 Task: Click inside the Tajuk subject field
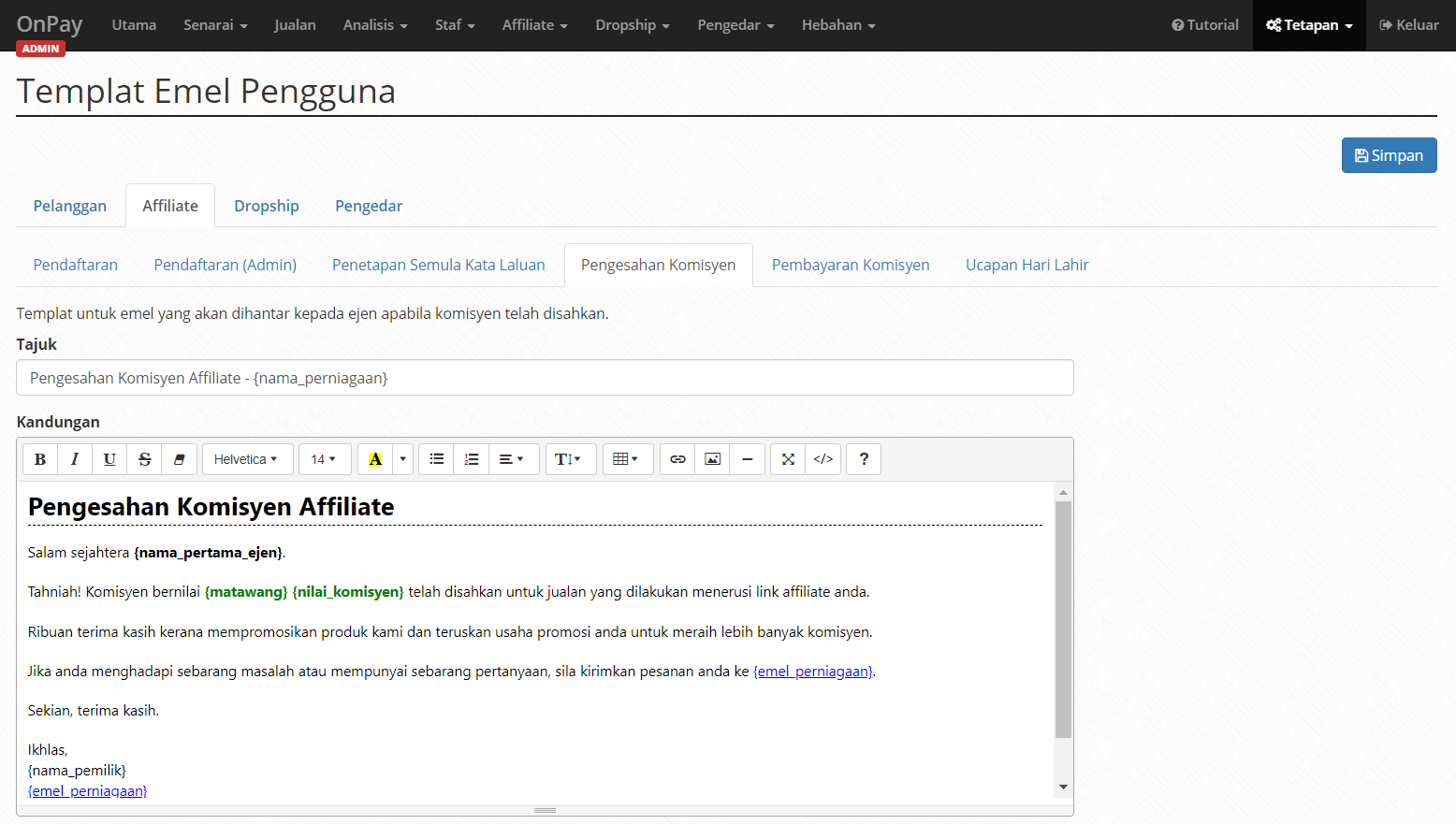click(x=545, y=378)
